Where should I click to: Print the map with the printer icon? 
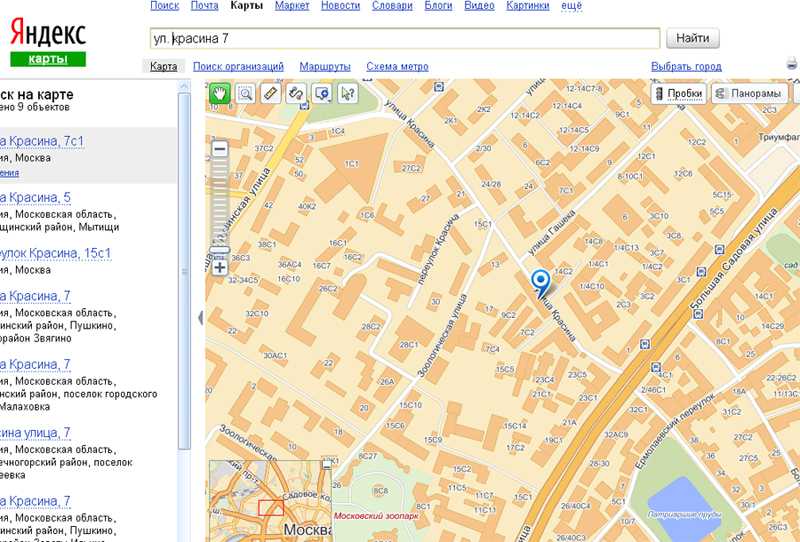click(x=792, y=63)
